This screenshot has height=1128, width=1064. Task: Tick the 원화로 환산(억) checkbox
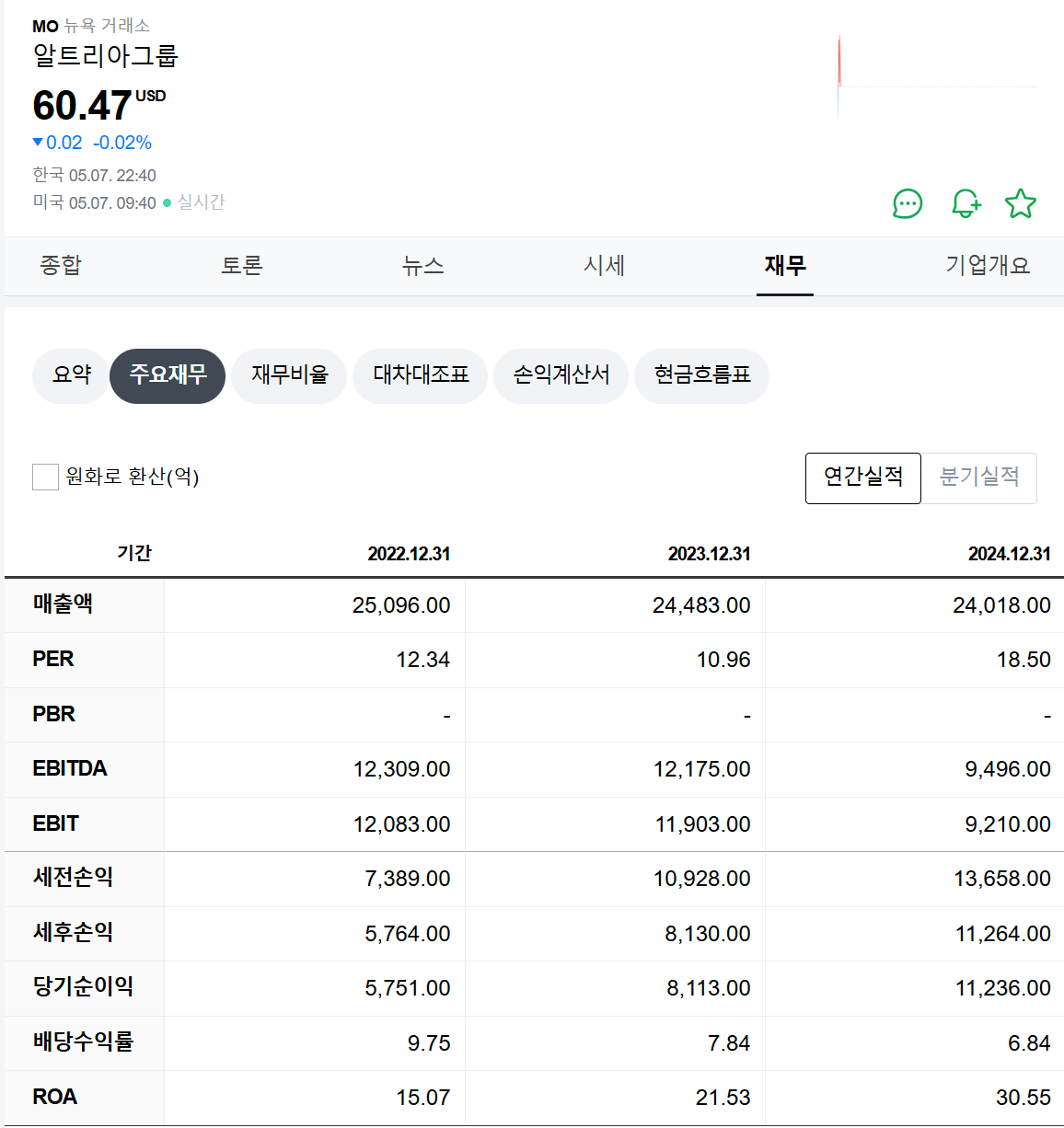[45, 477]
